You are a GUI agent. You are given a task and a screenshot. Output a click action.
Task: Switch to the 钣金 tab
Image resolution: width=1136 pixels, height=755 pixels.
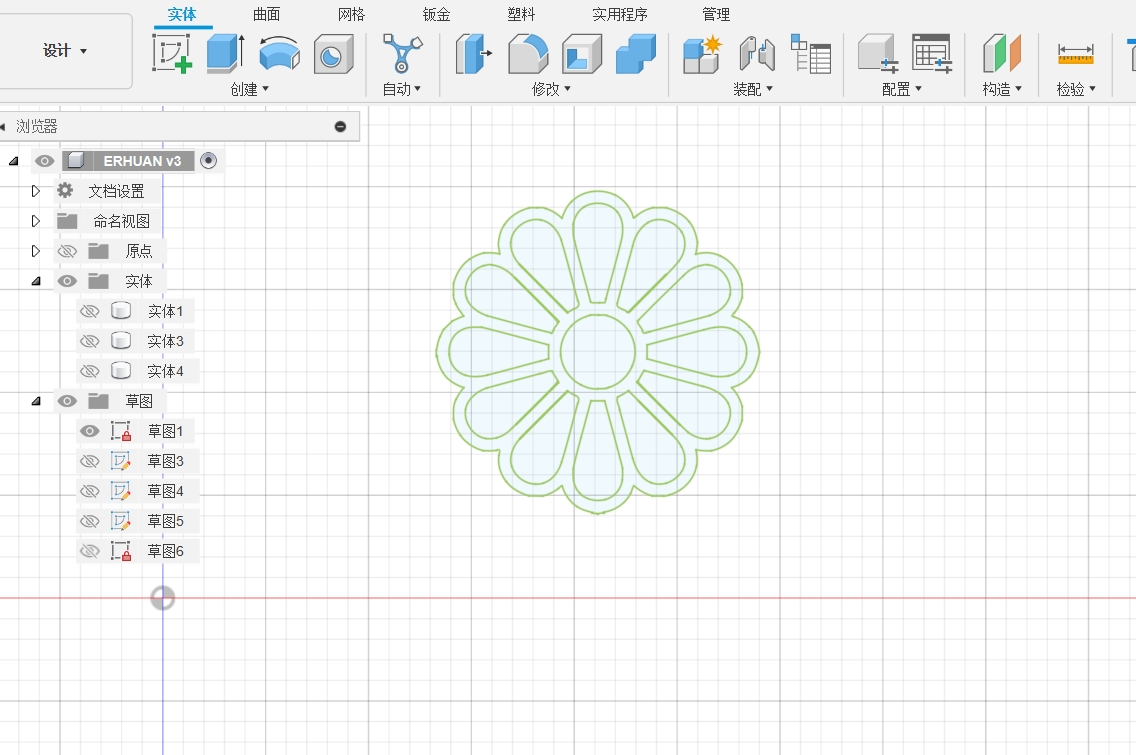tap(436, 14)
